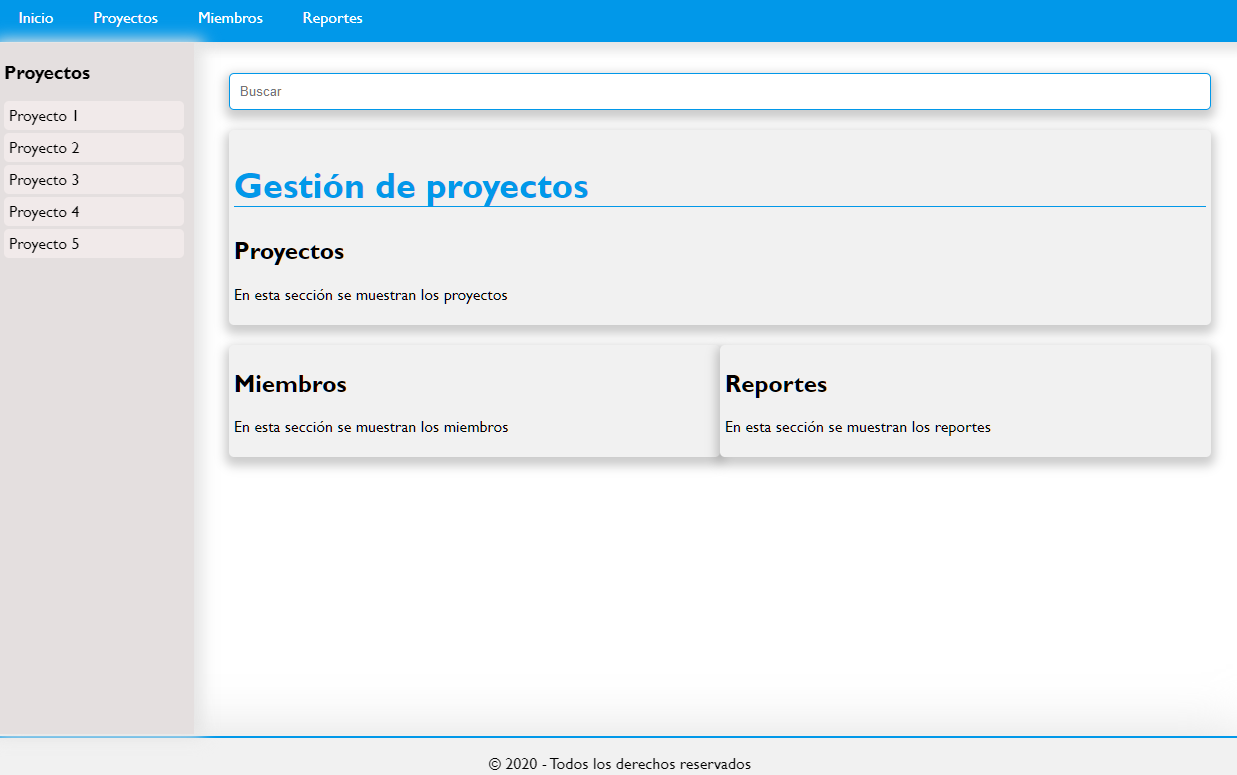This screenshot has width=1237, height=775.
Task: Open the Proyectos navigation item
Action: tap(125, 18)
